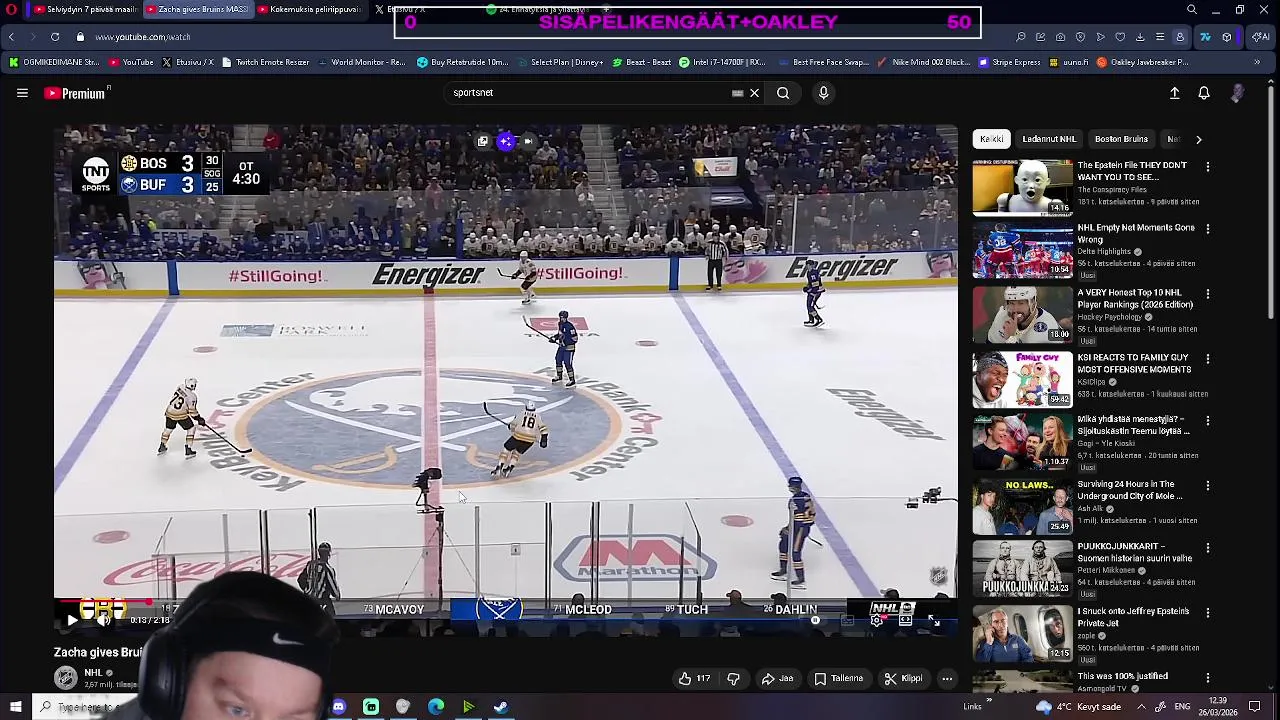Viewport: 1280px width, 720px height.
Task: Open options for Honest Top 10 NHL video
Action: [1207, 294]
